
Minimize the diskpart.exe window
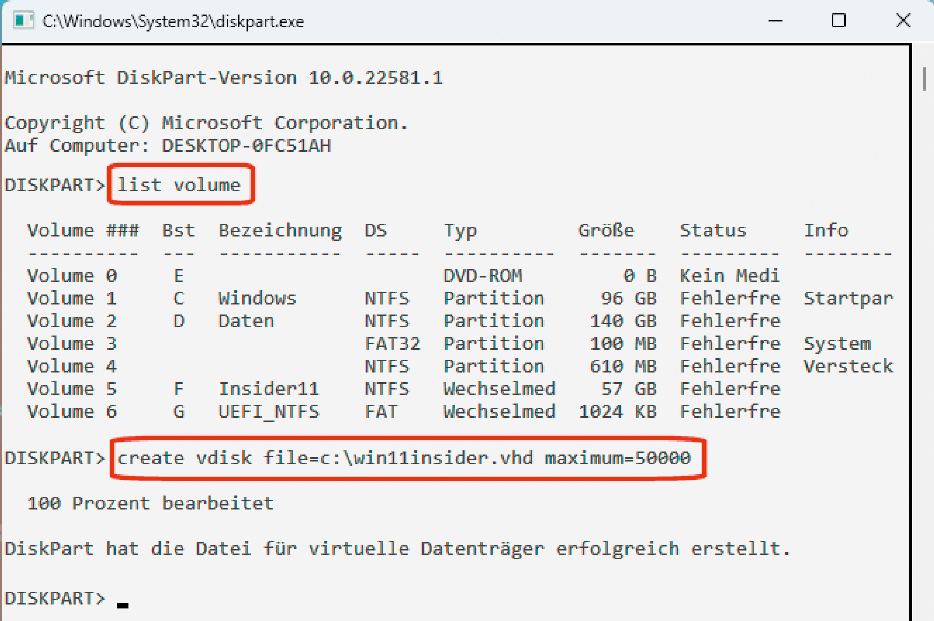pyautogui.click(x=775, y=21)
